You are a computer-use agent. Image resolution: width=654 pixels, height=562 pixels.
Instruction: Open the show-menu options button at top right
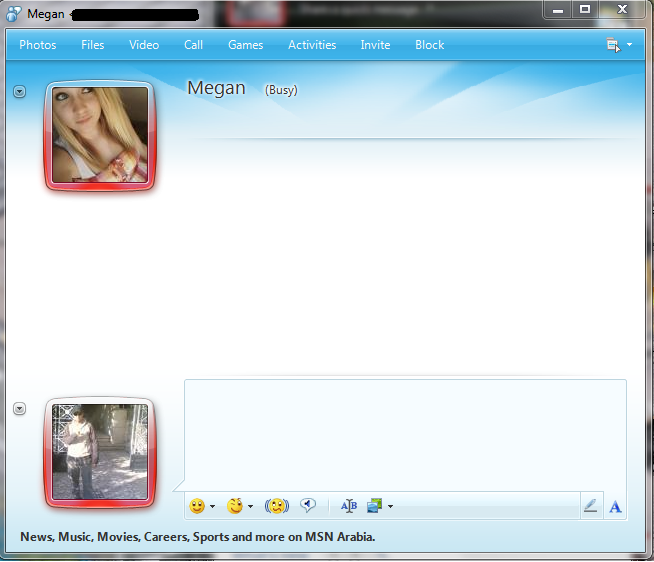(618, 45)
